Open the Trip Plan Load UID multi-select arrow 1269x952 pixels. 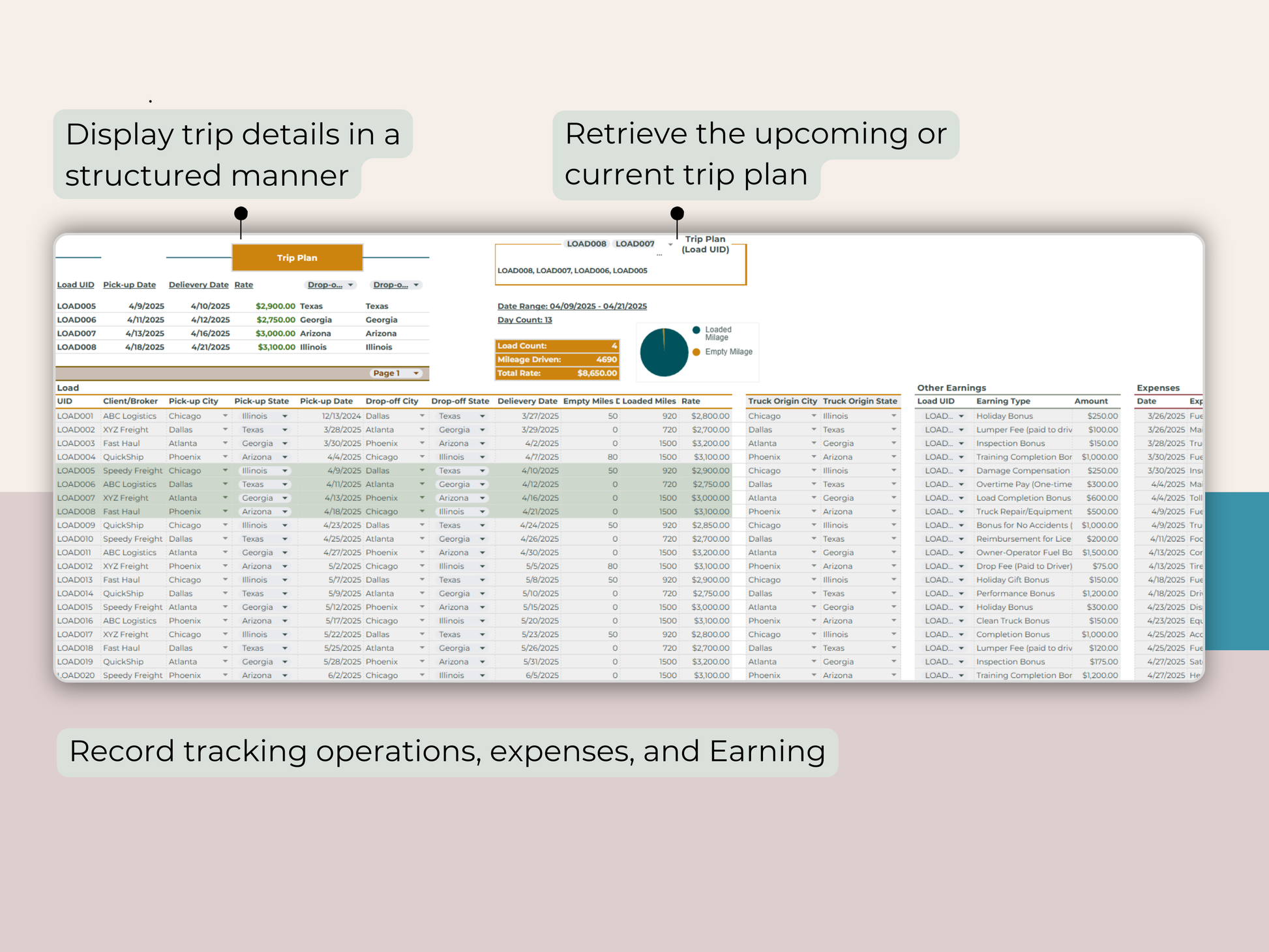tap(670, 245)
